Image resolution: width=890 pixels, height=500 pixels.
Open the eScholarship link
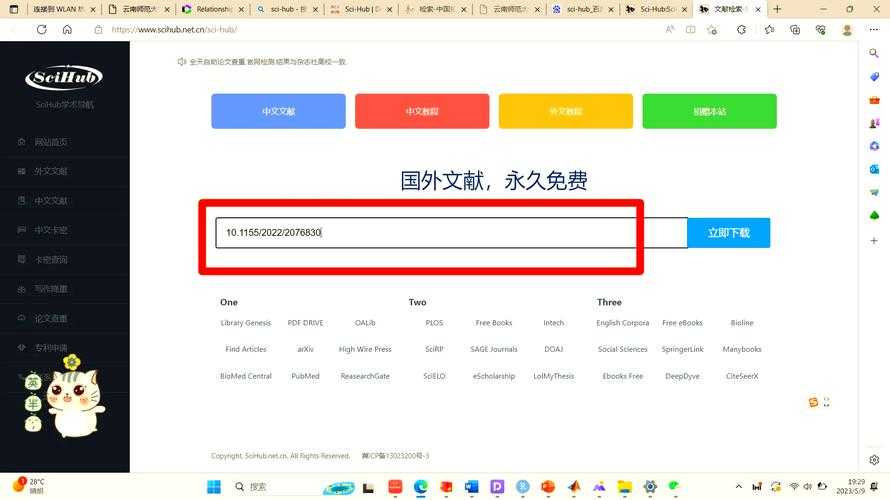pos(494,376)
